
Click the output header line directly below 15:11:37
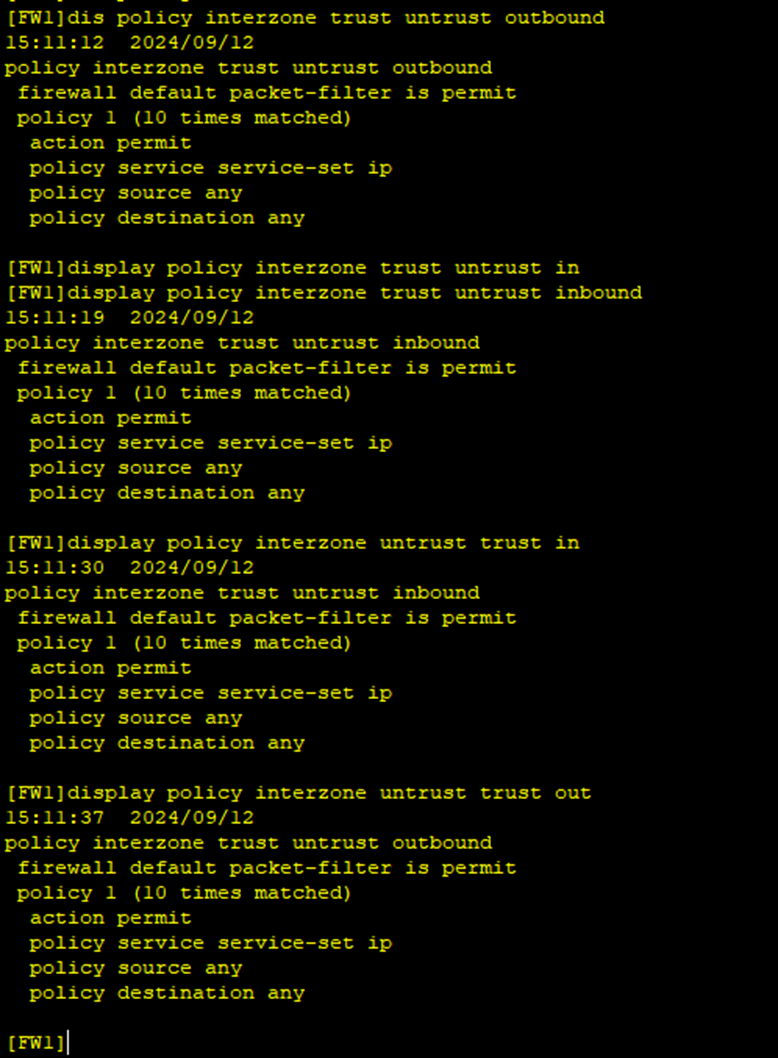[x=248, y=843]
